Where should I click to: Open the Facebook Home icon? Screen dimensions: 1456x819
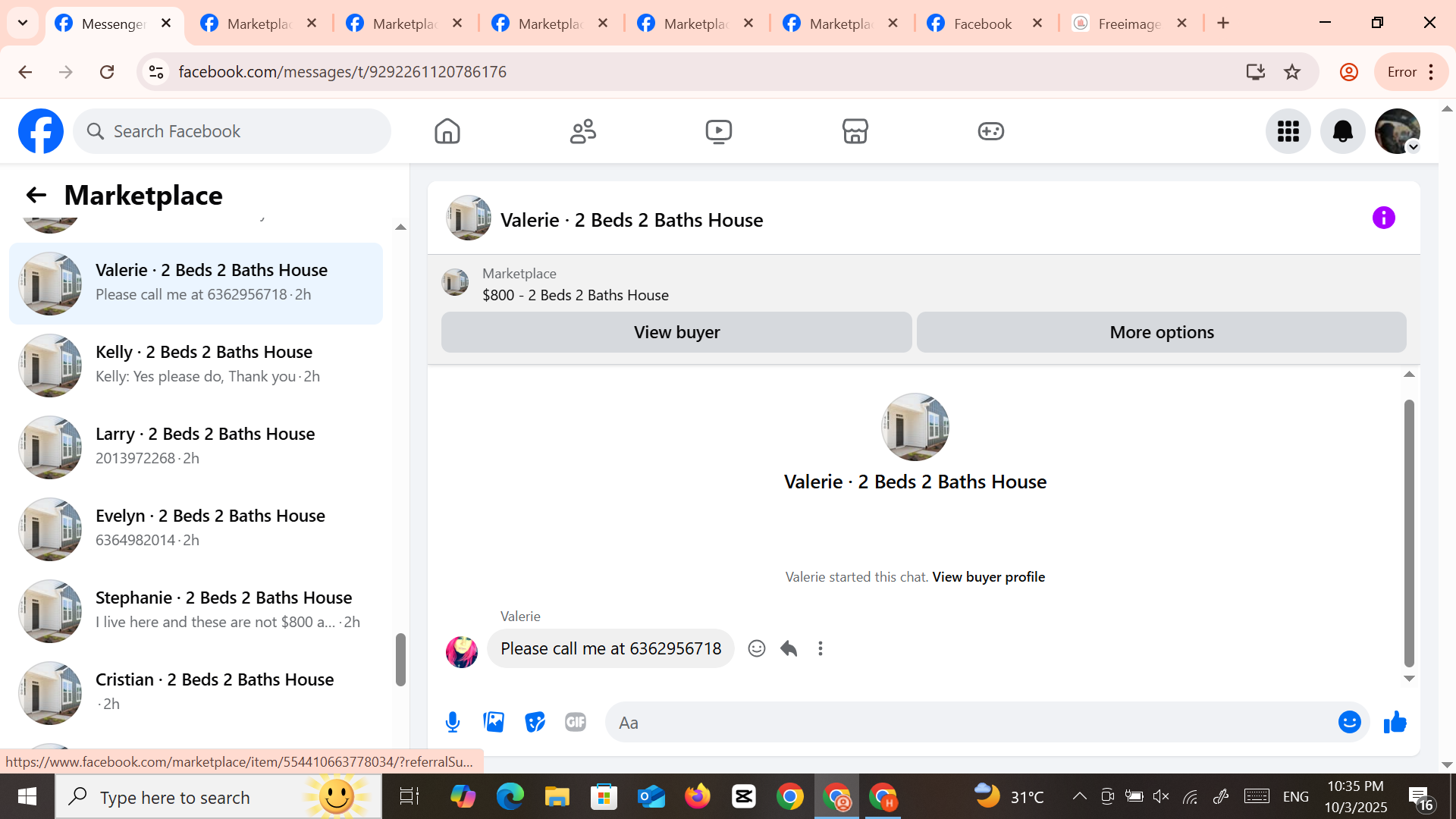447,131
